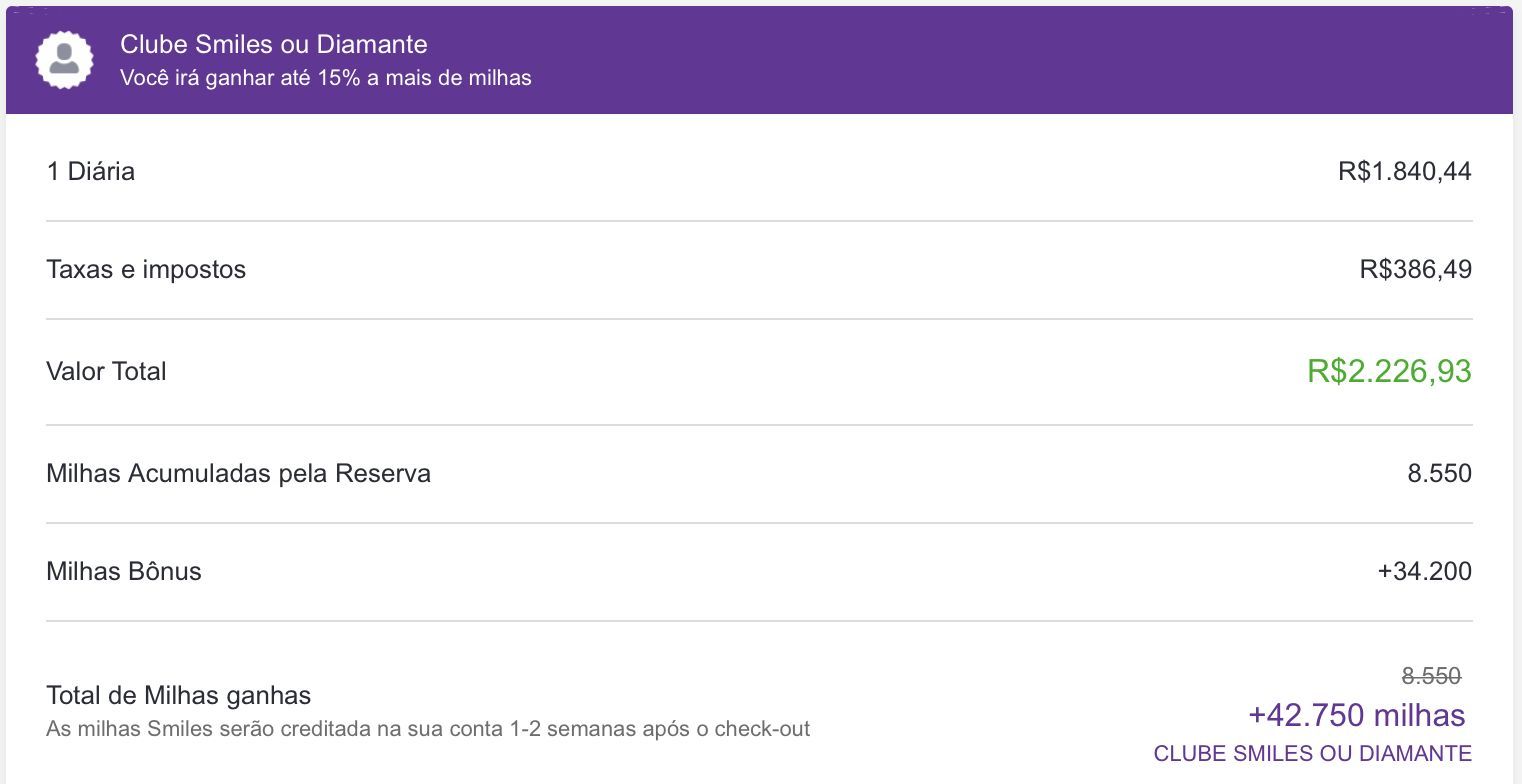
Task: Open the CLUBE SMILES OU DIAMANTE link
Action: click(1313, 754)
